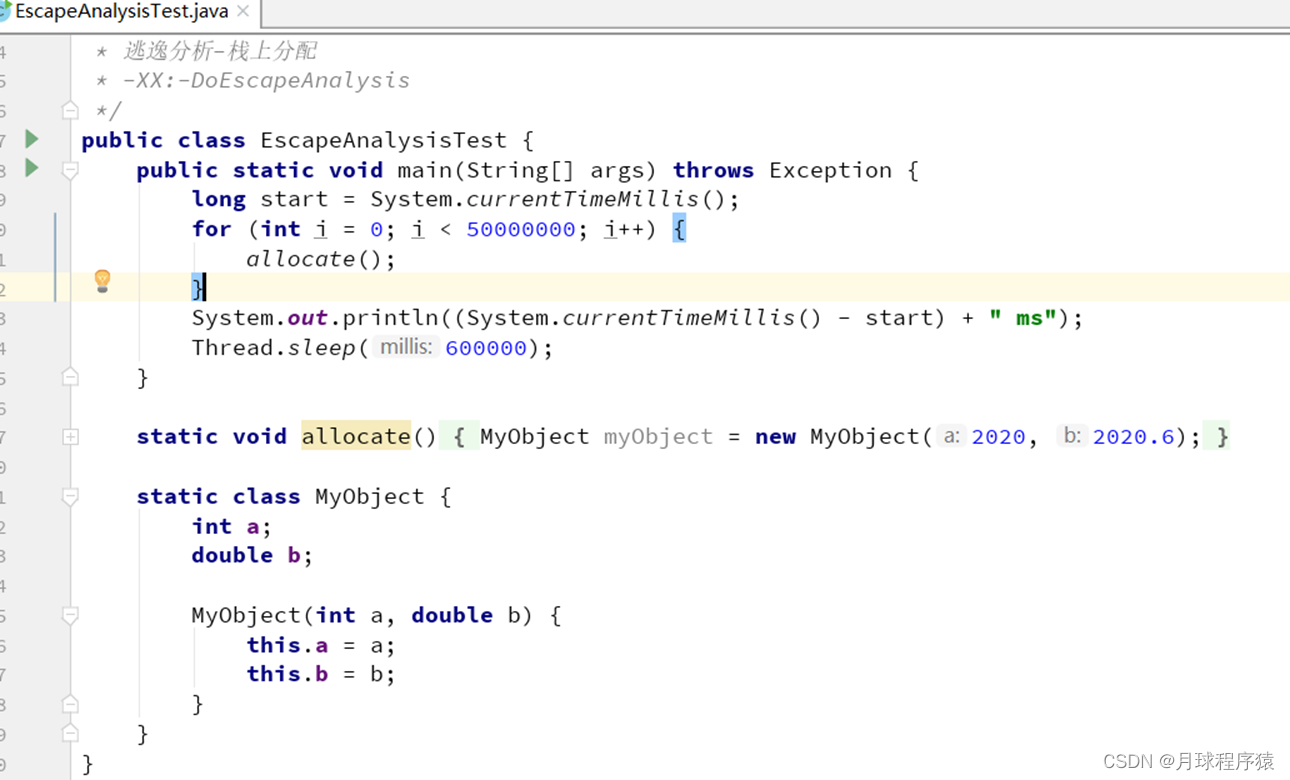Run the main method via gutter arrow
The height and width of the screenshot is (780, 1290).
[x=32, y=168]
